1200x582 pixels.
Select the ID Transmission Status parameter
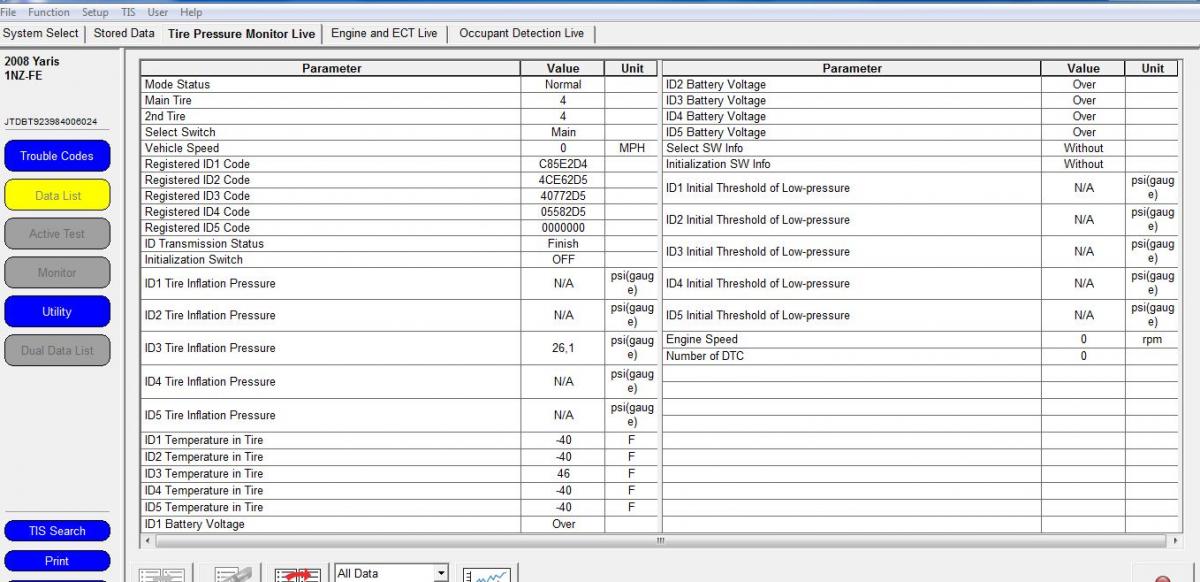(x=330, y=244)
